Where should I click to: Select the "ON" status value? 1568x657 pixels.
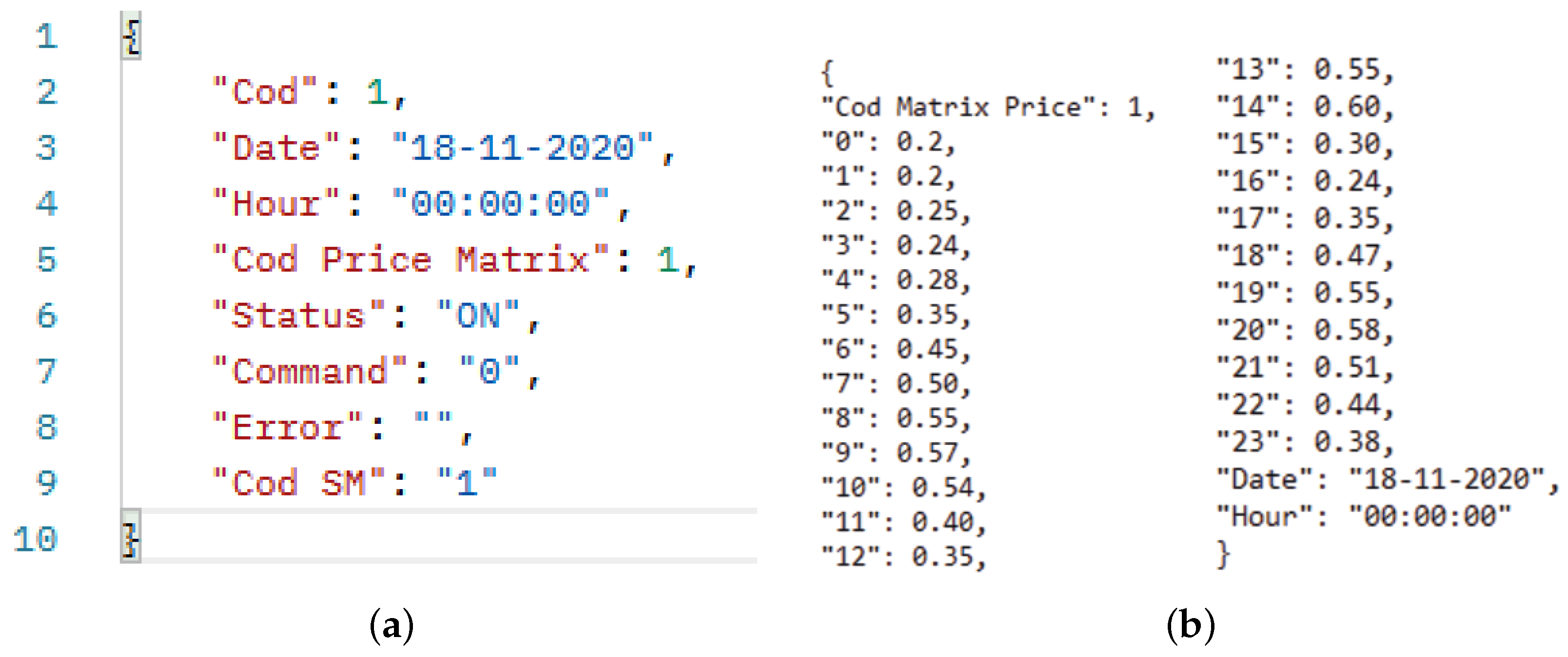tap(478, 316)
